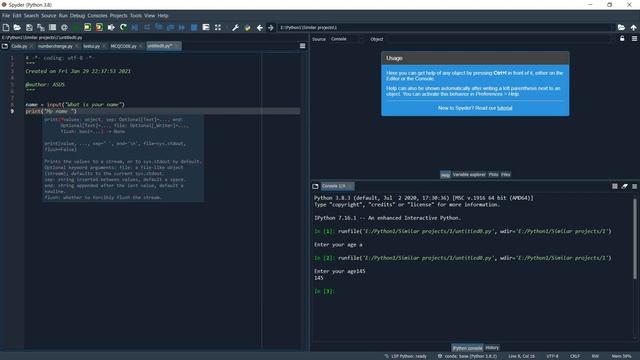
Task: Open the Spyder tutorial link
Action: tap(504, 108)
